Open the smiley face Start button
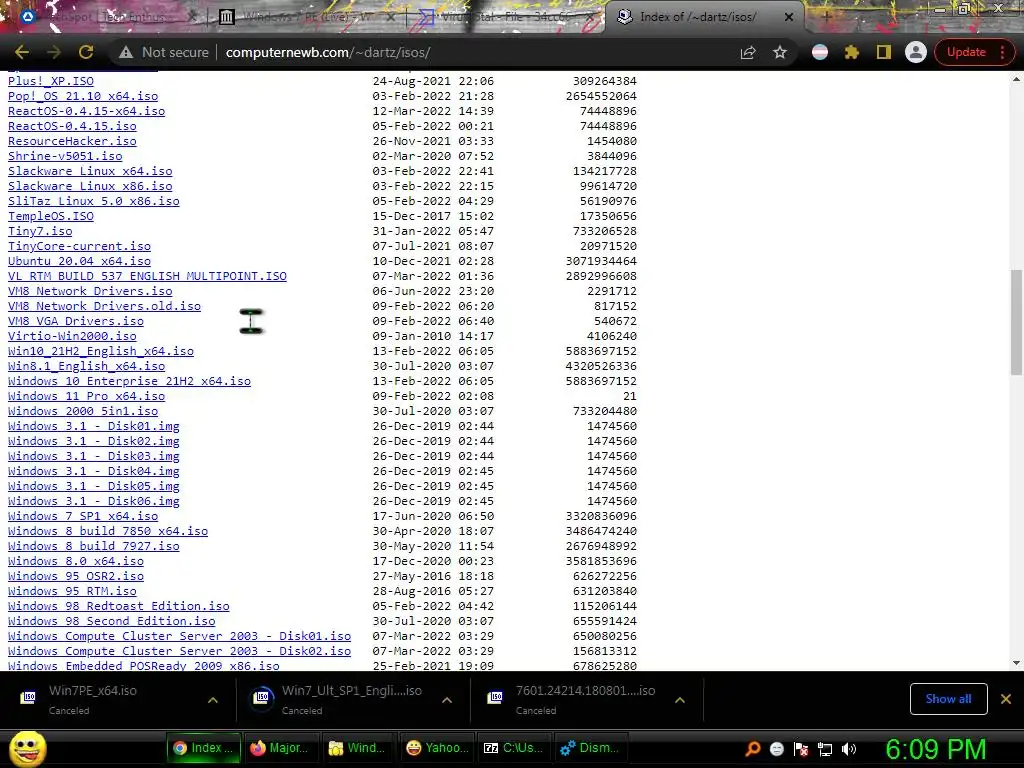Viewport: 1024px width, 768px height. pos(27,748)
